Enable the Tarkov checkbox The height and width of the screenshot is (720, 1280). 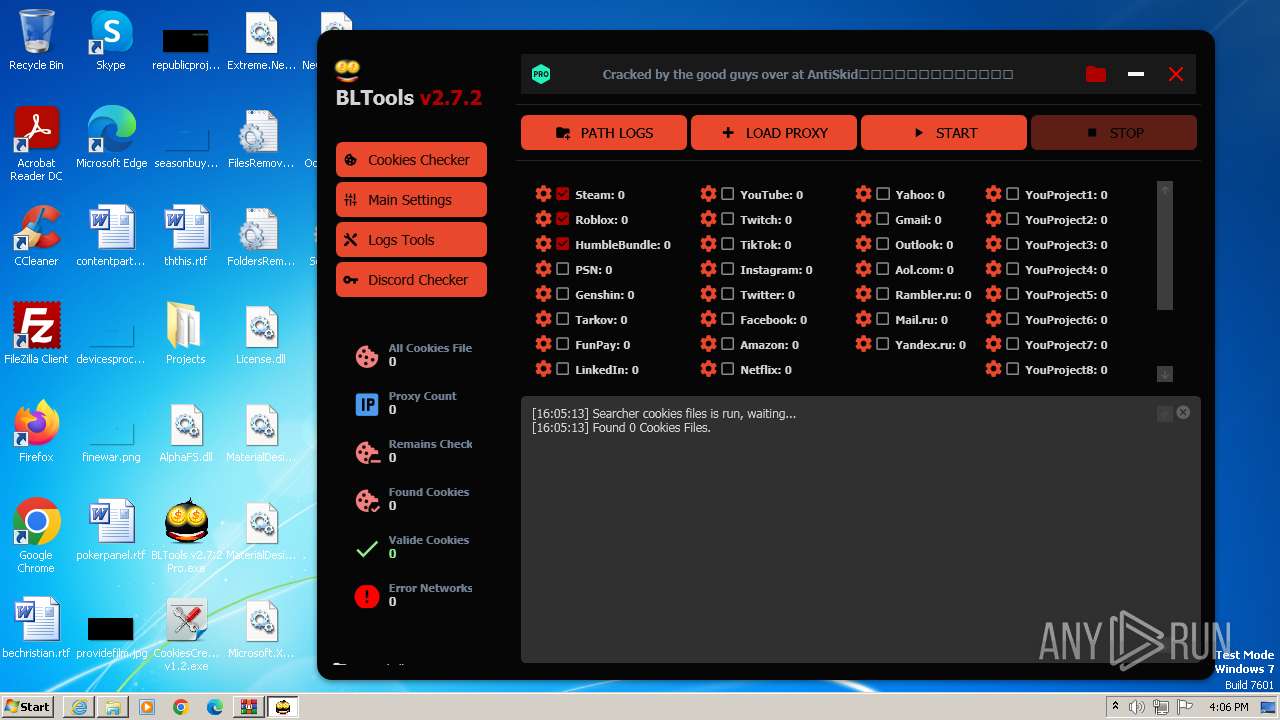pyautogui.click(x=563, y=319)
